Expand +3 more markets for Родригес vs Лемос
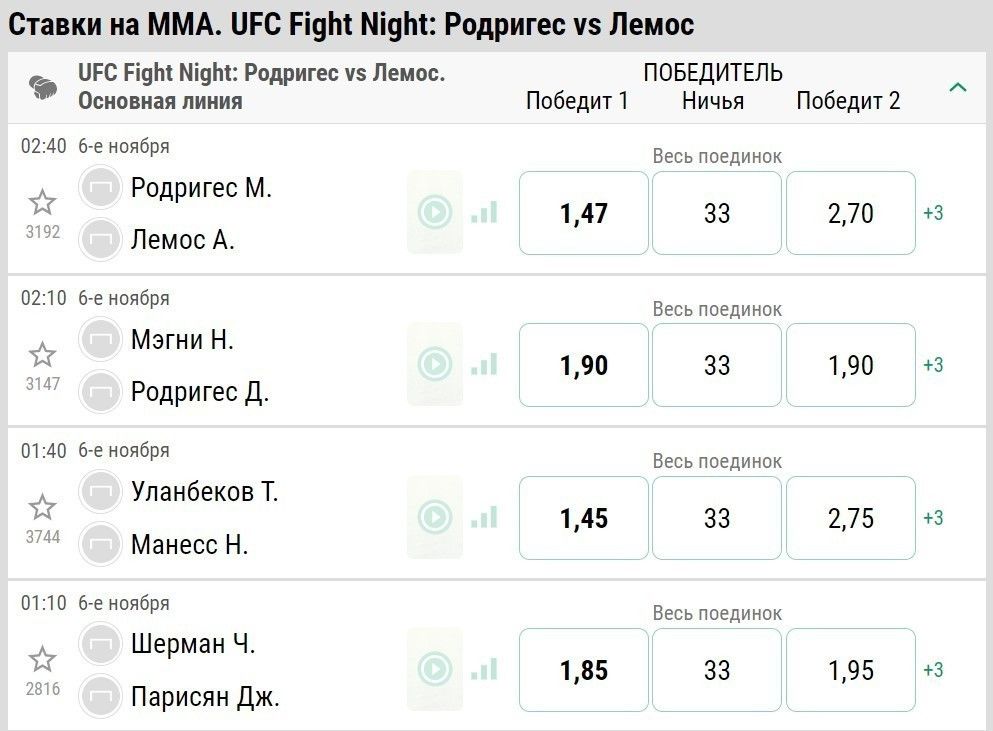The image size is (993, 731). [x=933, y=213]
